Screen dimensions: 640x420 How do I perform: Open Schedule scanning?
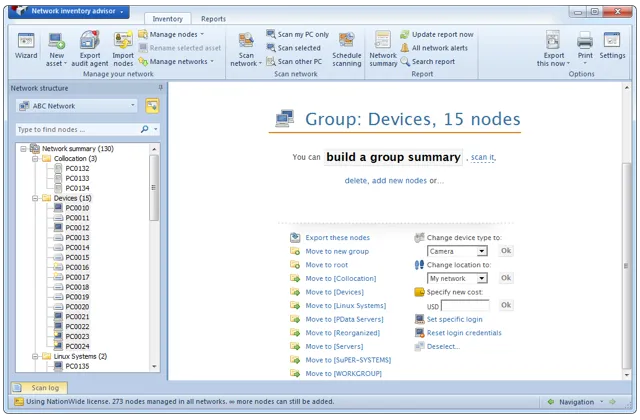pos(347,49)
